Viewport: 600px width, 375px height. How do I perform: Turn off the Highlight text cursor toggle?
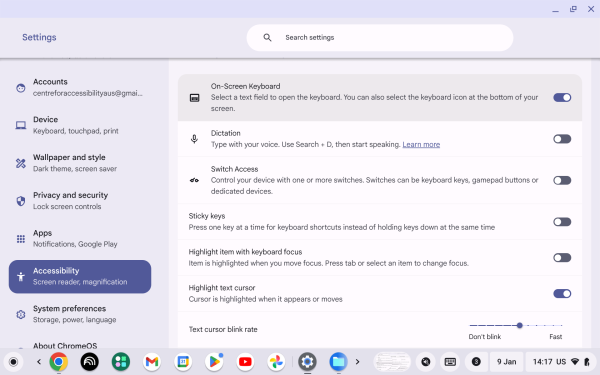(562, 293)
